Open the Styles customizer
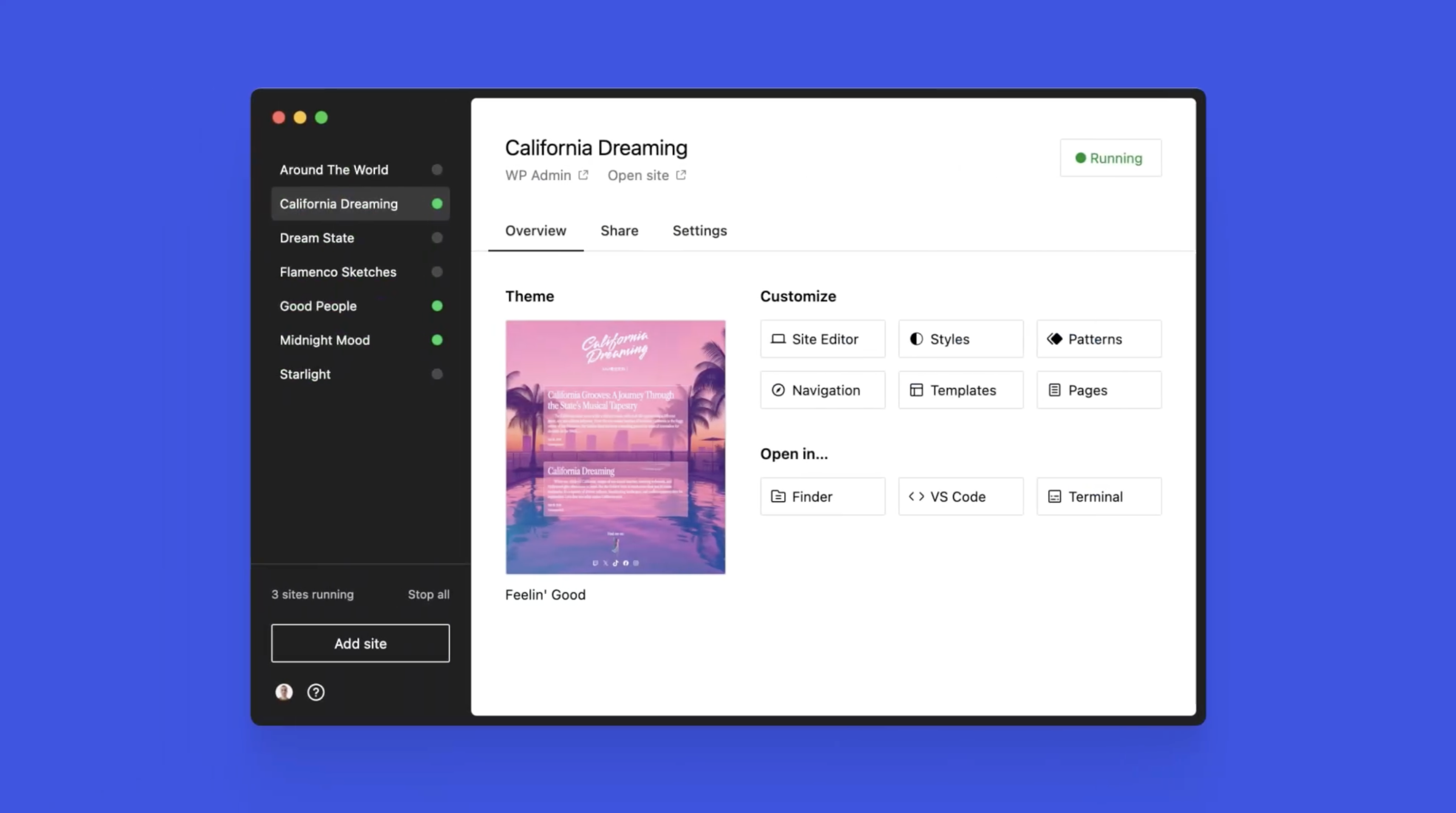The width and height of the screenshot is (1456, 813). click(960, 338)
